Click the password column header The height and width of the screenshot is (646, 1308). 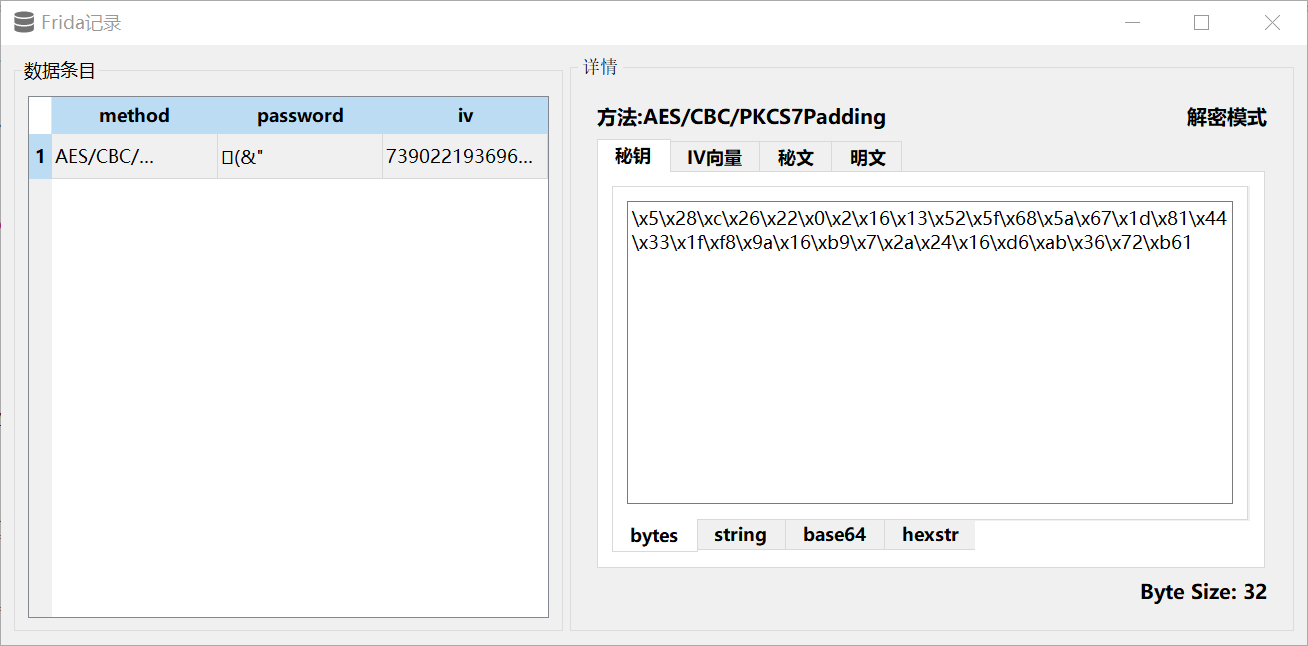300,116
